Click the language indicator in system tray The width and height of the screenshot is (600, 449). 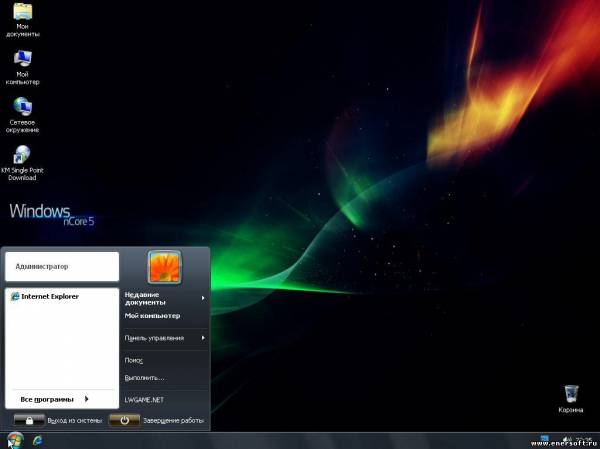[x=544, y=438]
